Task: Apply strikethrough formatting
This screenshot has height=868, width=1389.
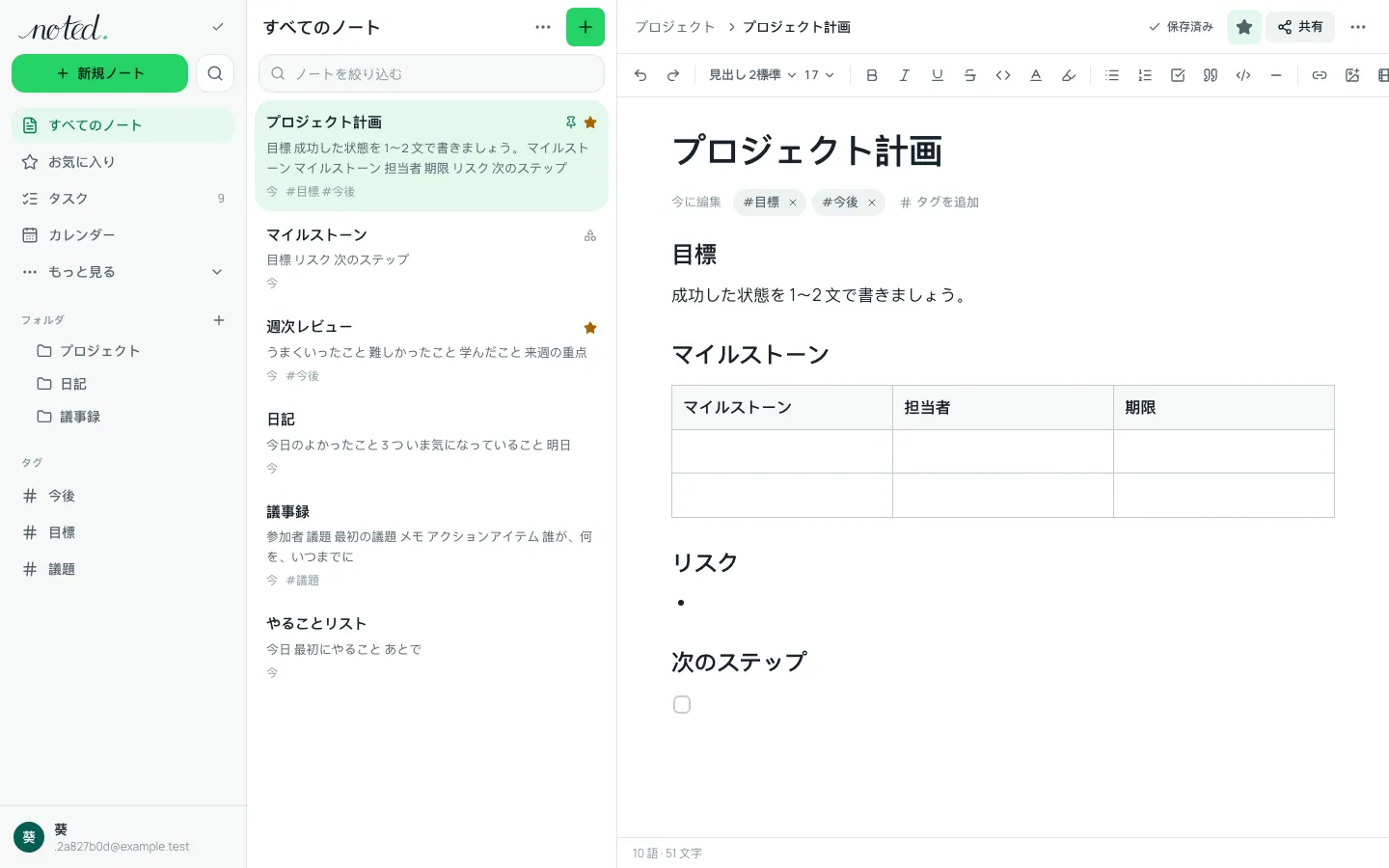Action: (970, 75)
